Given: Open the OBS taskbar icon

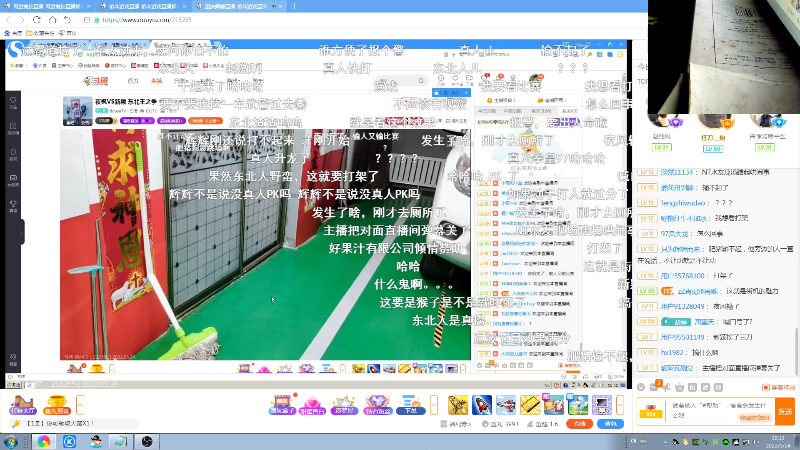Looking at the screenshot, I should [x=147, y=441].
